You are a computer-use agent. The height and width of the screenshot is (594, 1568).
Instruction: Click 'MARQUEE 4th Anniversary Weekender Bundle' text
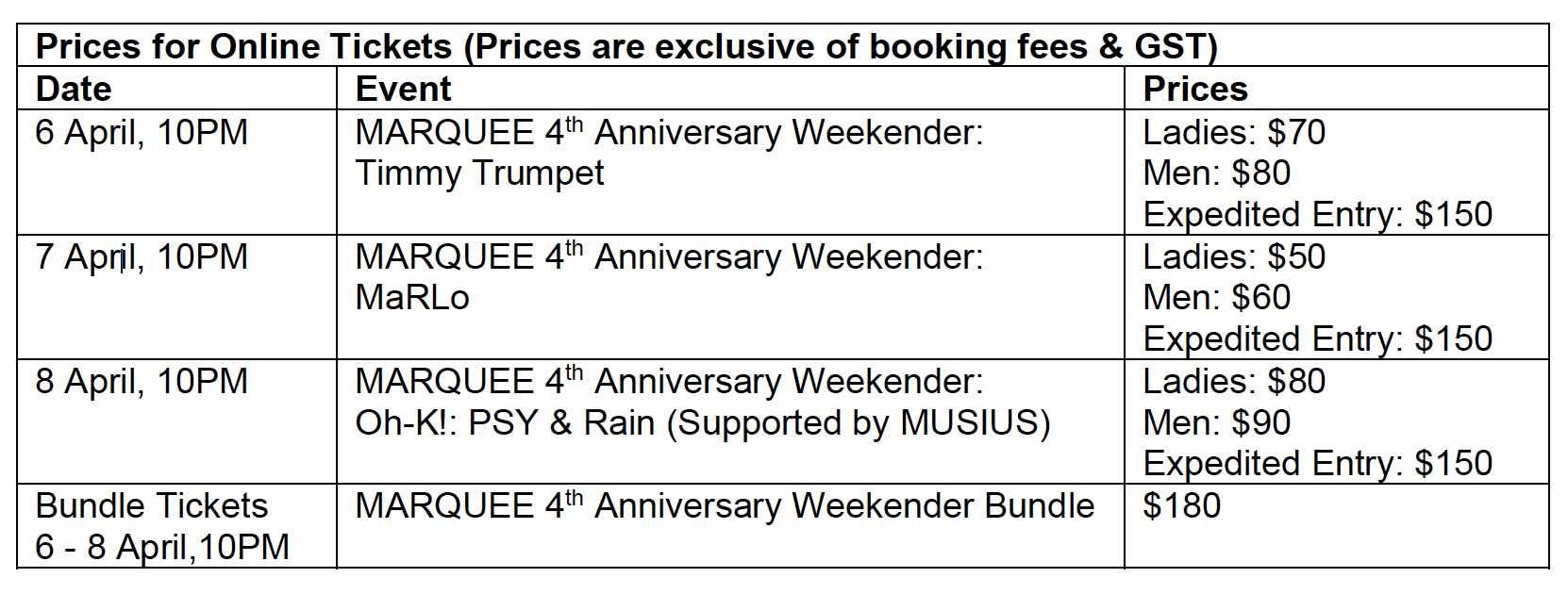[x=724, y=506]
